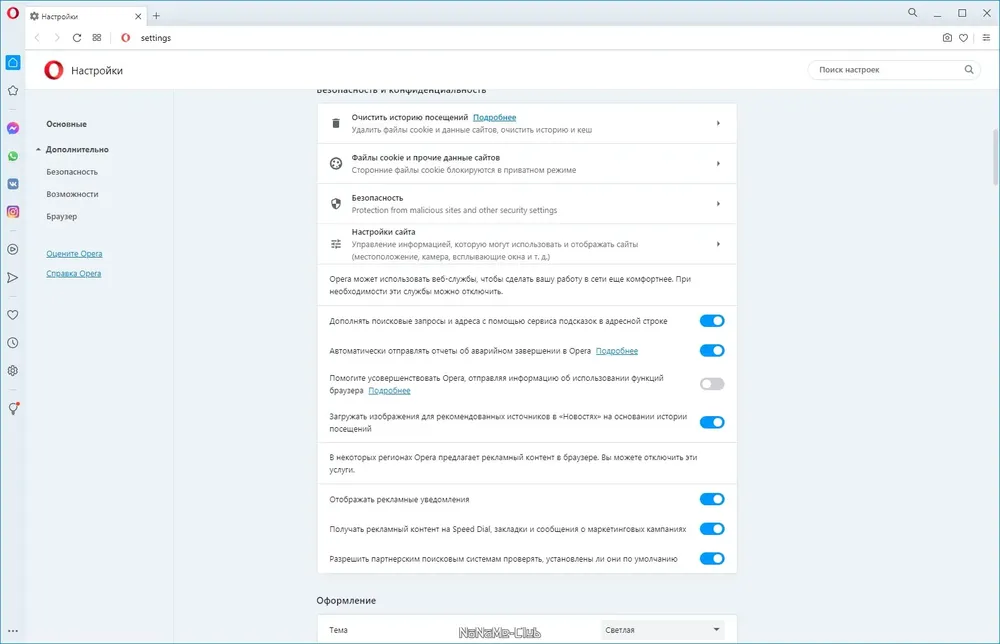Viewport: 1000px width, 644px height.
Task: Expand Очистить историю посещений row
Action: coord(527,123)
